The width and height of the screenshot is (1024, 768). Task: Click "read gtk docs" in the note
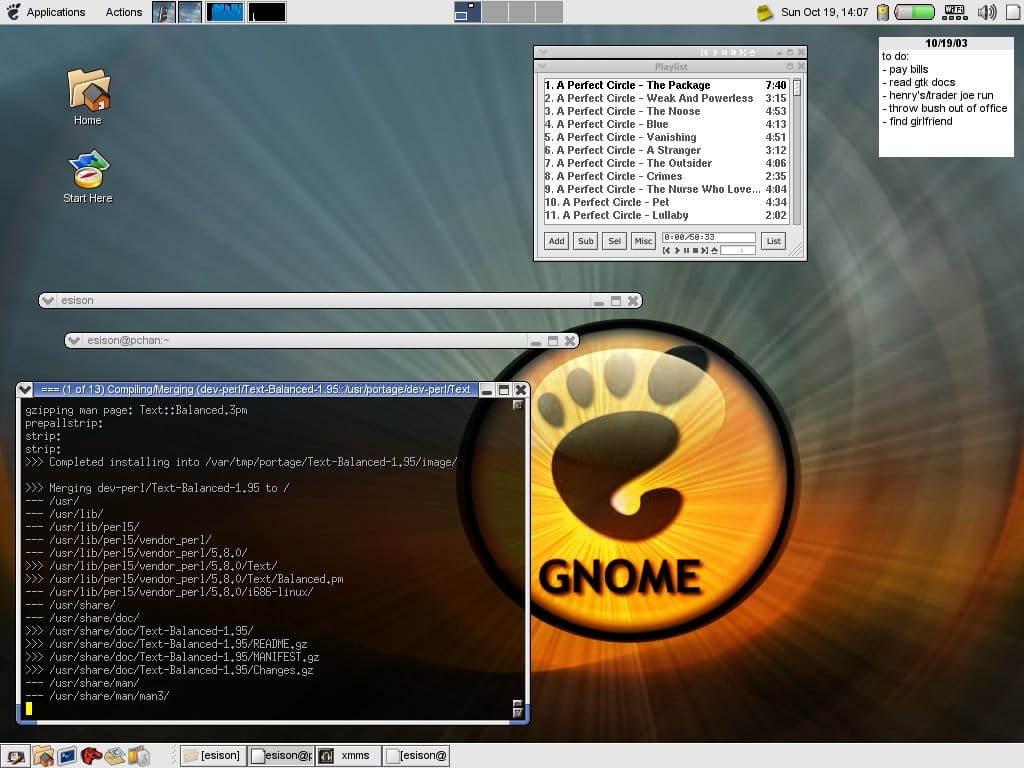(x=922, y=82)
